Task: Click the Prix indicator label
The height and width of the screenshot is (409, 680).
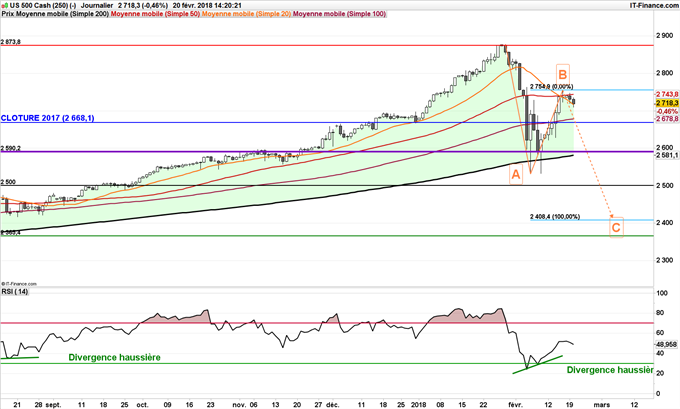Action: tap(7, 14)
